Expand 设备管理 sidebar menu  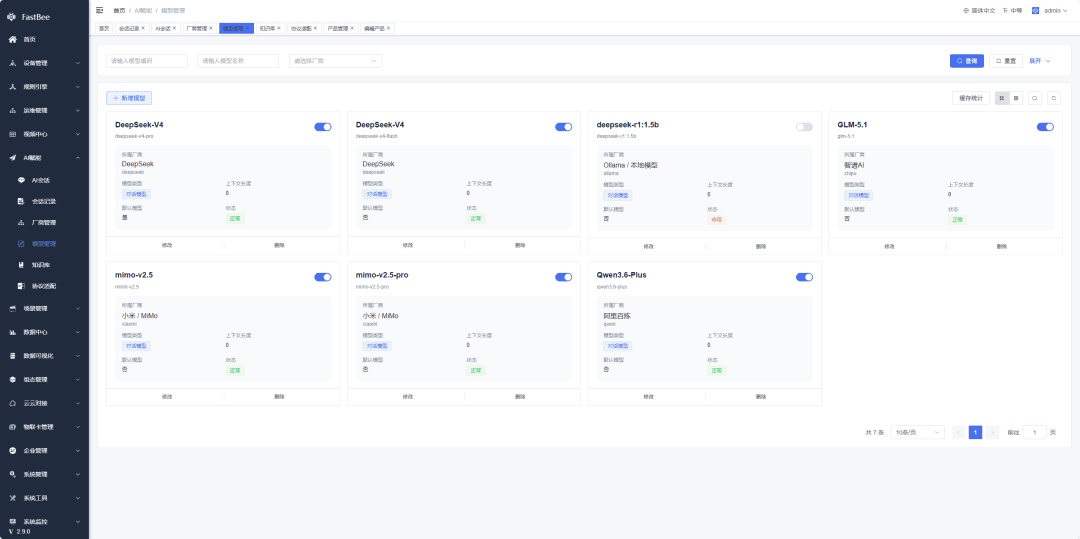(44, 63)
